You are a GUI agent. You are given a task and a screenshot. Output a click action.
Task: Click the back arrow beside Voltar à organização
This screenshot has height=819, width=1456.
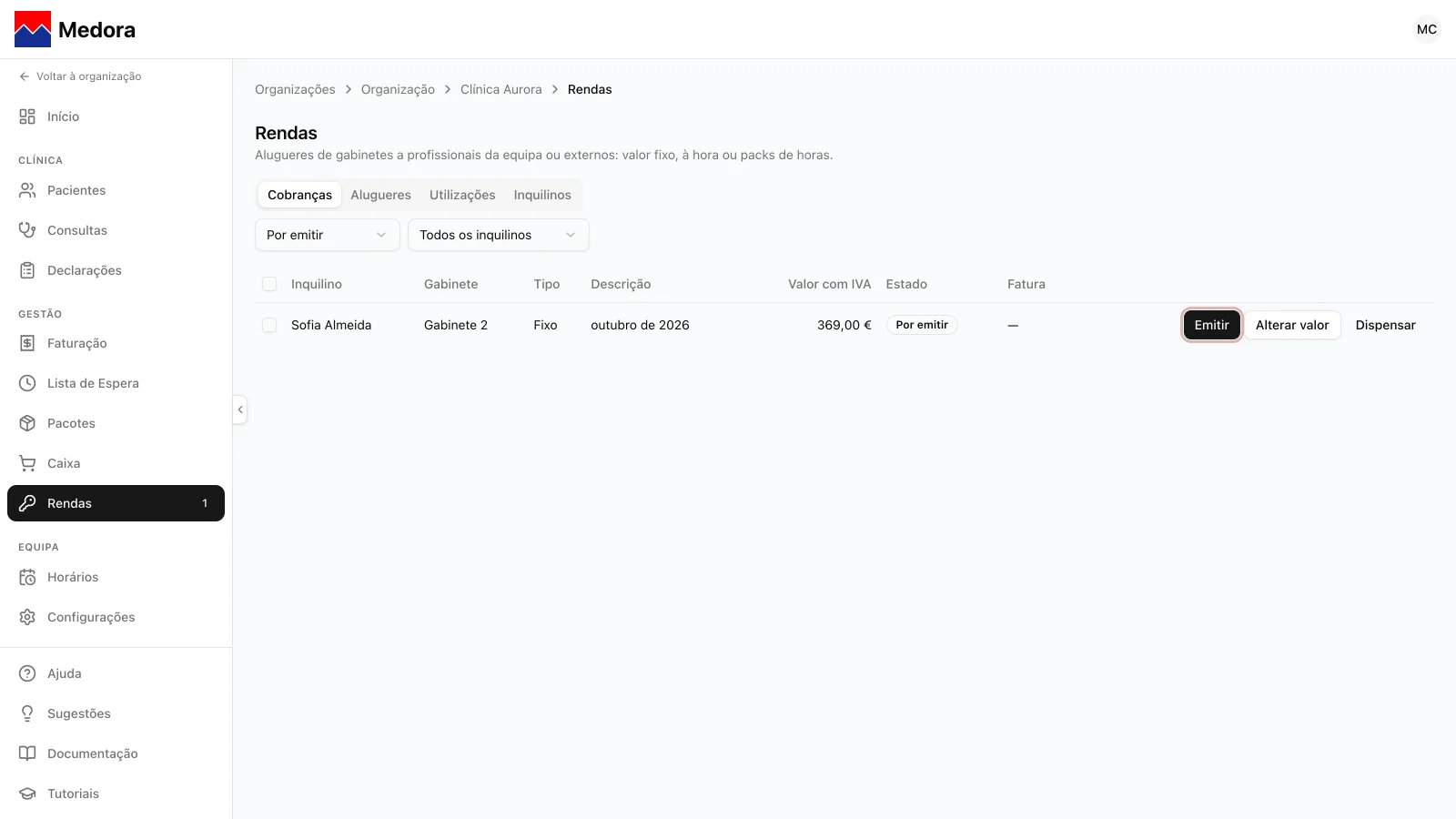[x=25, y=76]
